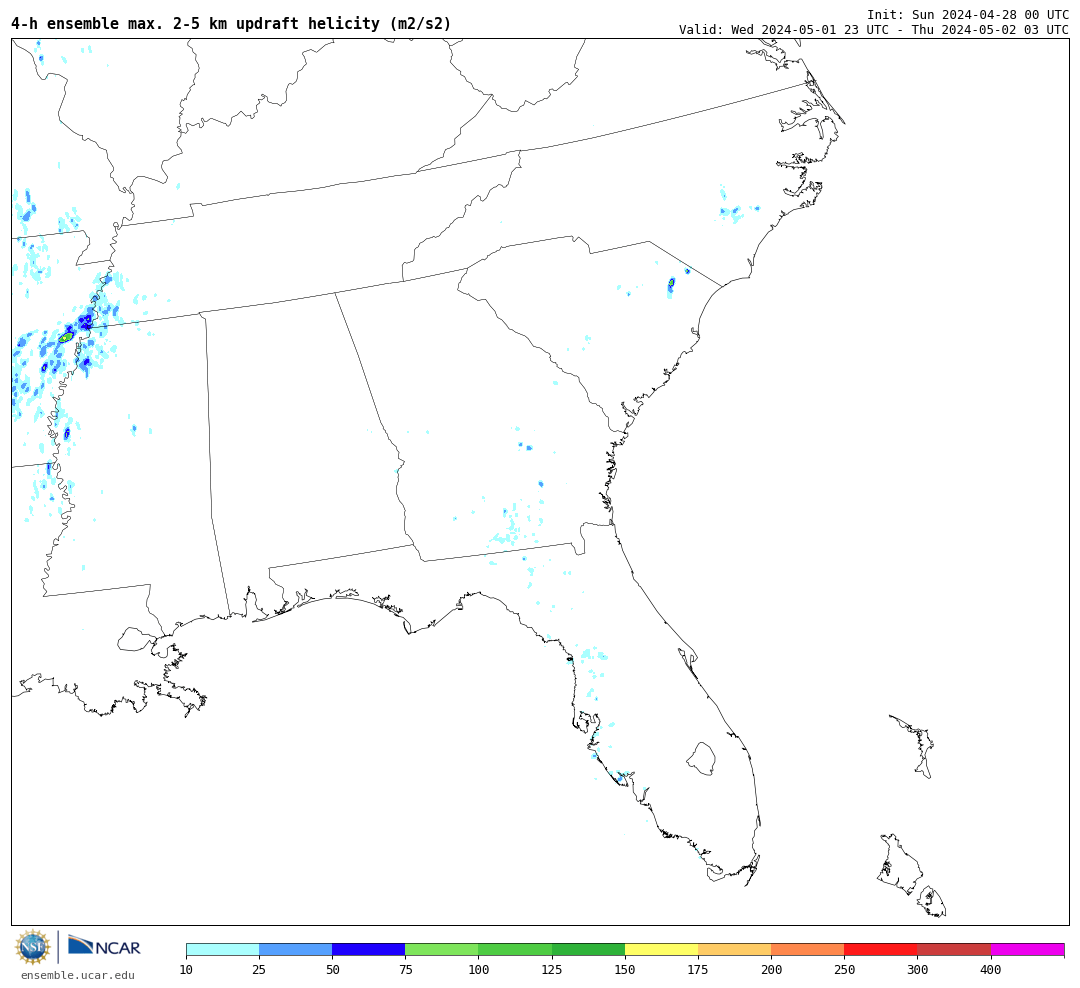Click the light blue 25-50 color swatch
Image resolution: width=1080 pixels, height=988 pixels.
click(295, 950)
